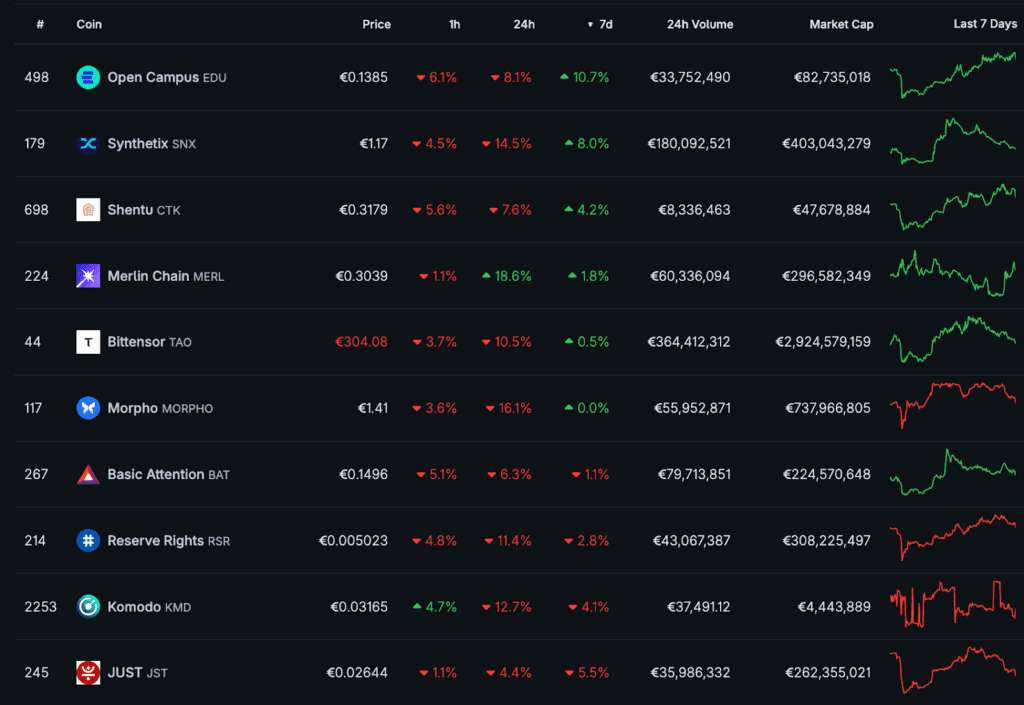The width and height of the screenshot is (1024, 705).
Task: Click the Basic Attention BAT triangle icon
Action: pyautogui.click(x=88, y=474)
